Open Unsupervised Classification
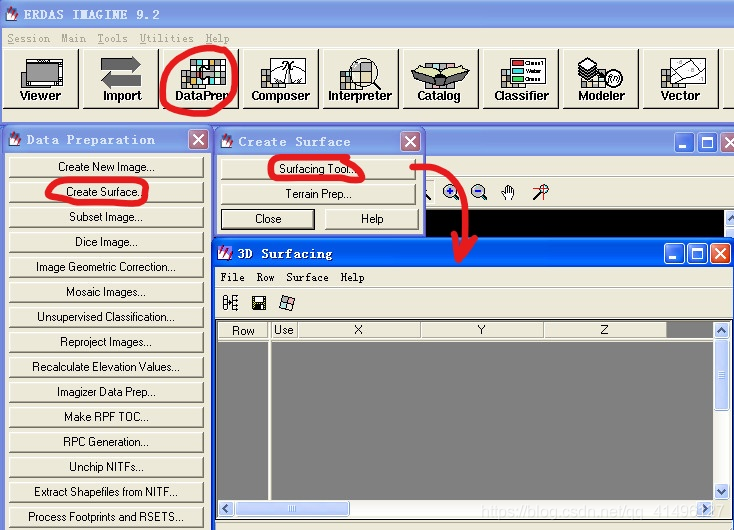 [x=106, y=317]
